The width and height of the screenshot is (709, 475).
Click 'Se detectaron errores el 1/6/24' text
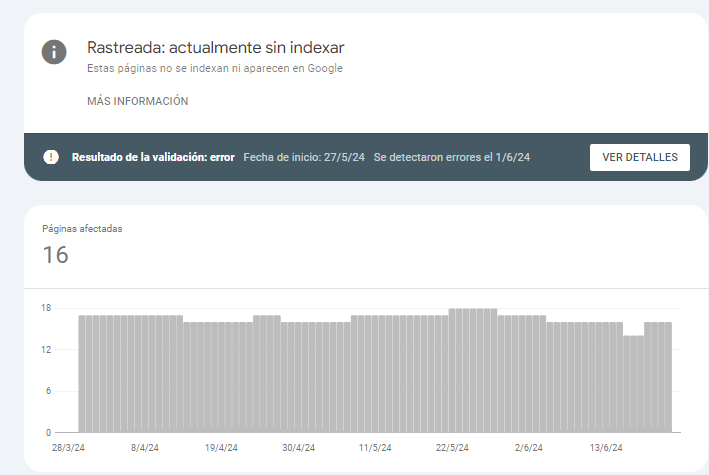[x=452, y=157]
